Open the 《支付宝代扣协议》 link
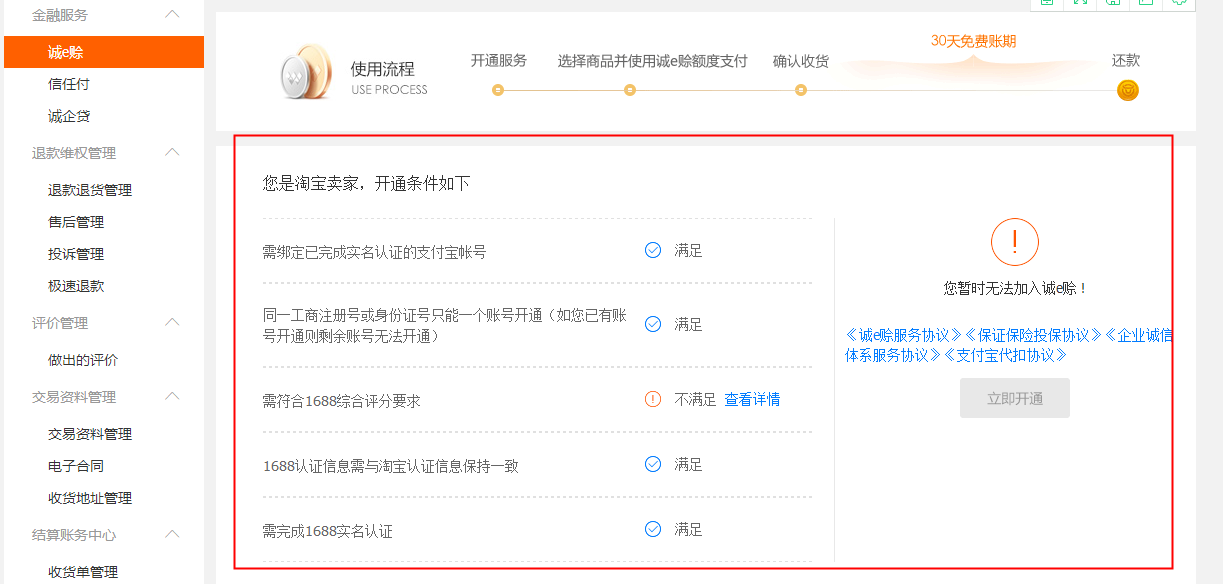 click(1004, 355)
